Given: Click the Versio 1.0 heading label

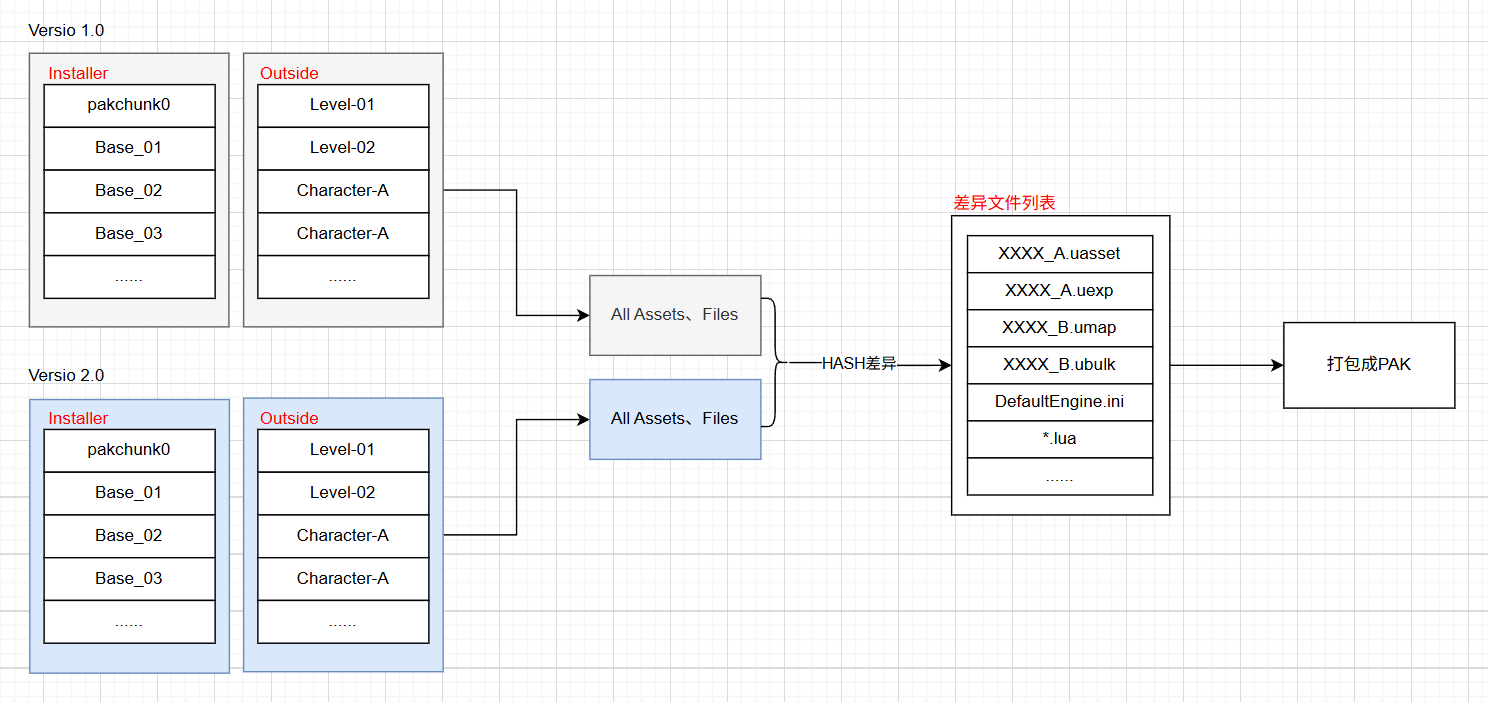Looking at the screenshot, I should pos(66,31).
